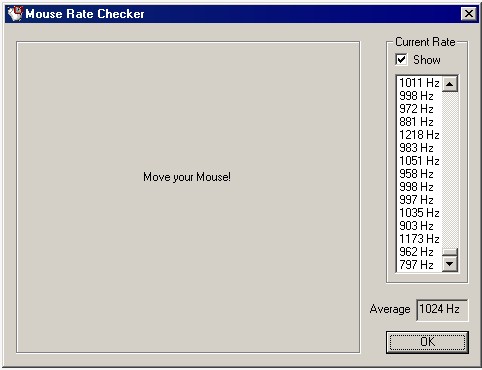Click the Move your Mouse! test area

click(x=188, y=197)
